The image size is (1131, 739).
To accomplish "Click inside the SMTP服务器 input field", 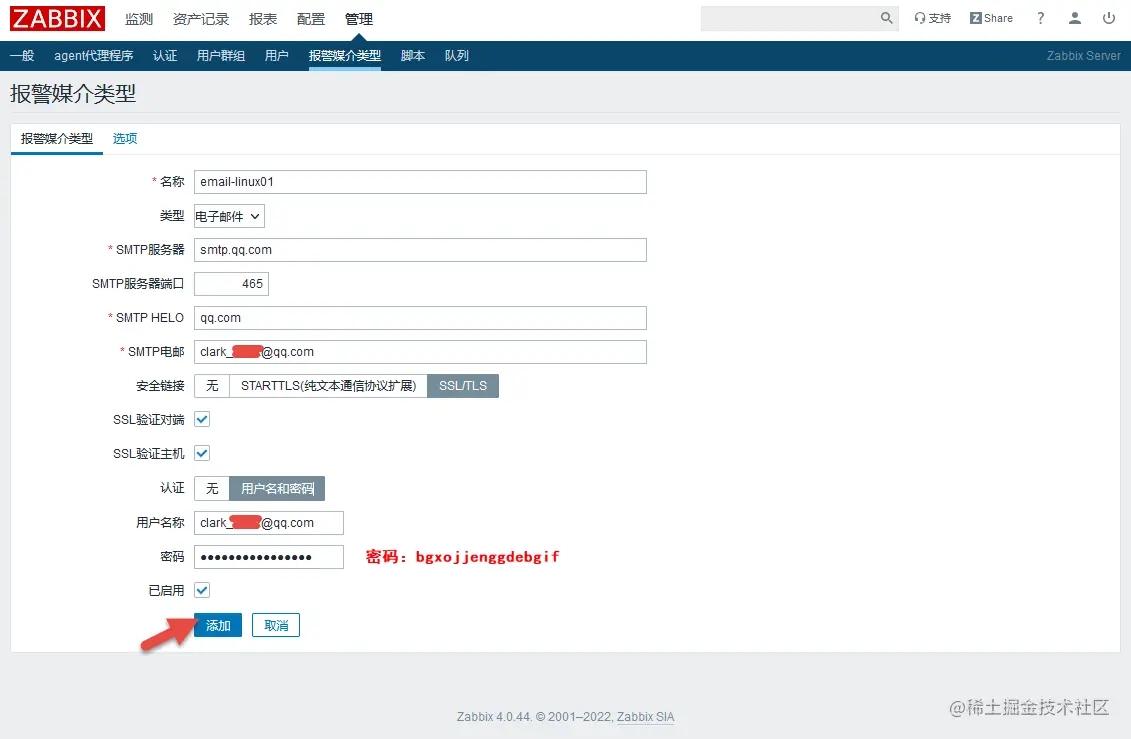I will pyautogui.click(x=420, y=249).
